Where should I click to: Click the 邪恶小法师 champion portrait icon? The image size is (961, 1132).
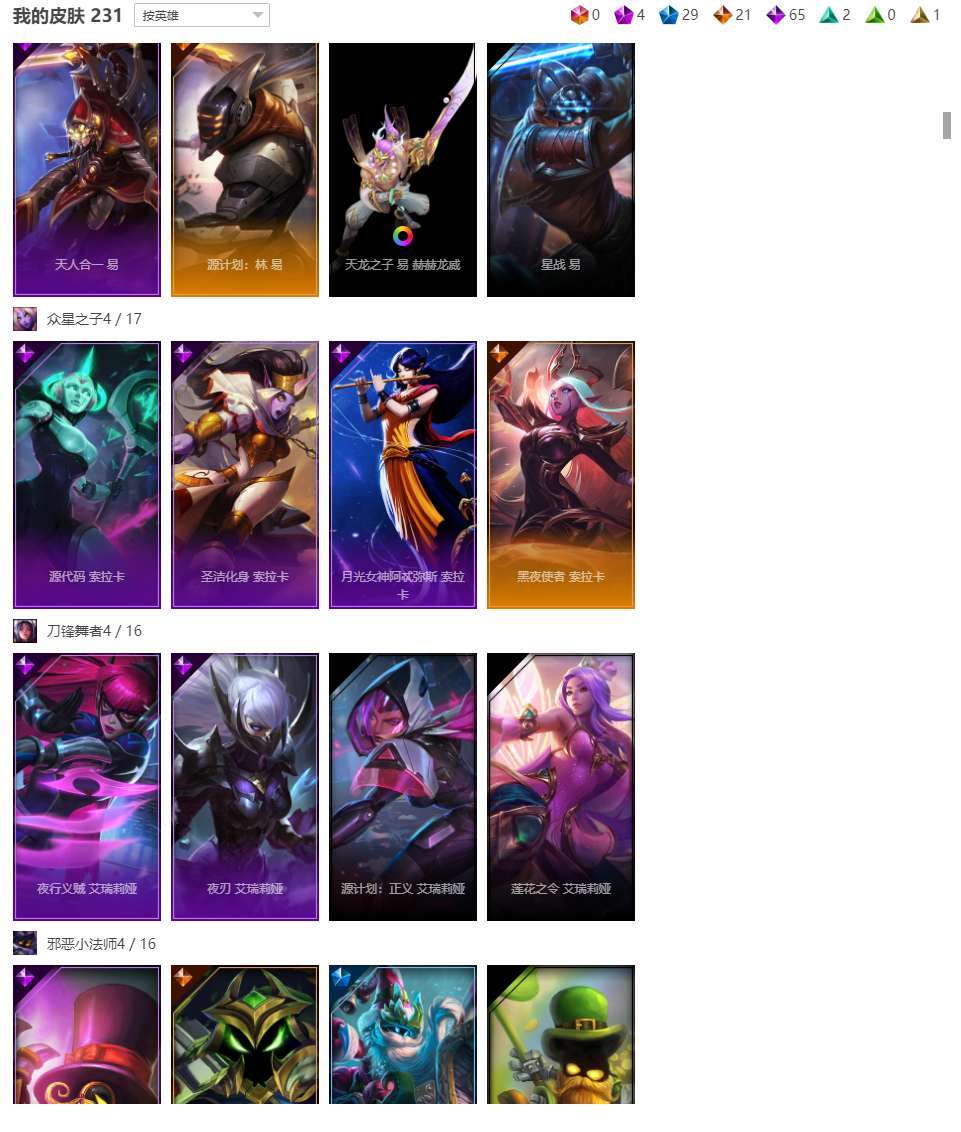pyautogui.click(x=25, y=944)
